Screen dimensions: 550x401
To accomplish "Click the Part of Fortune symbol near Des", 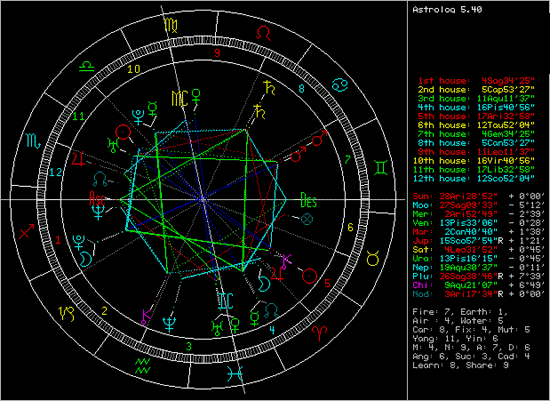I will coord(307,219).
